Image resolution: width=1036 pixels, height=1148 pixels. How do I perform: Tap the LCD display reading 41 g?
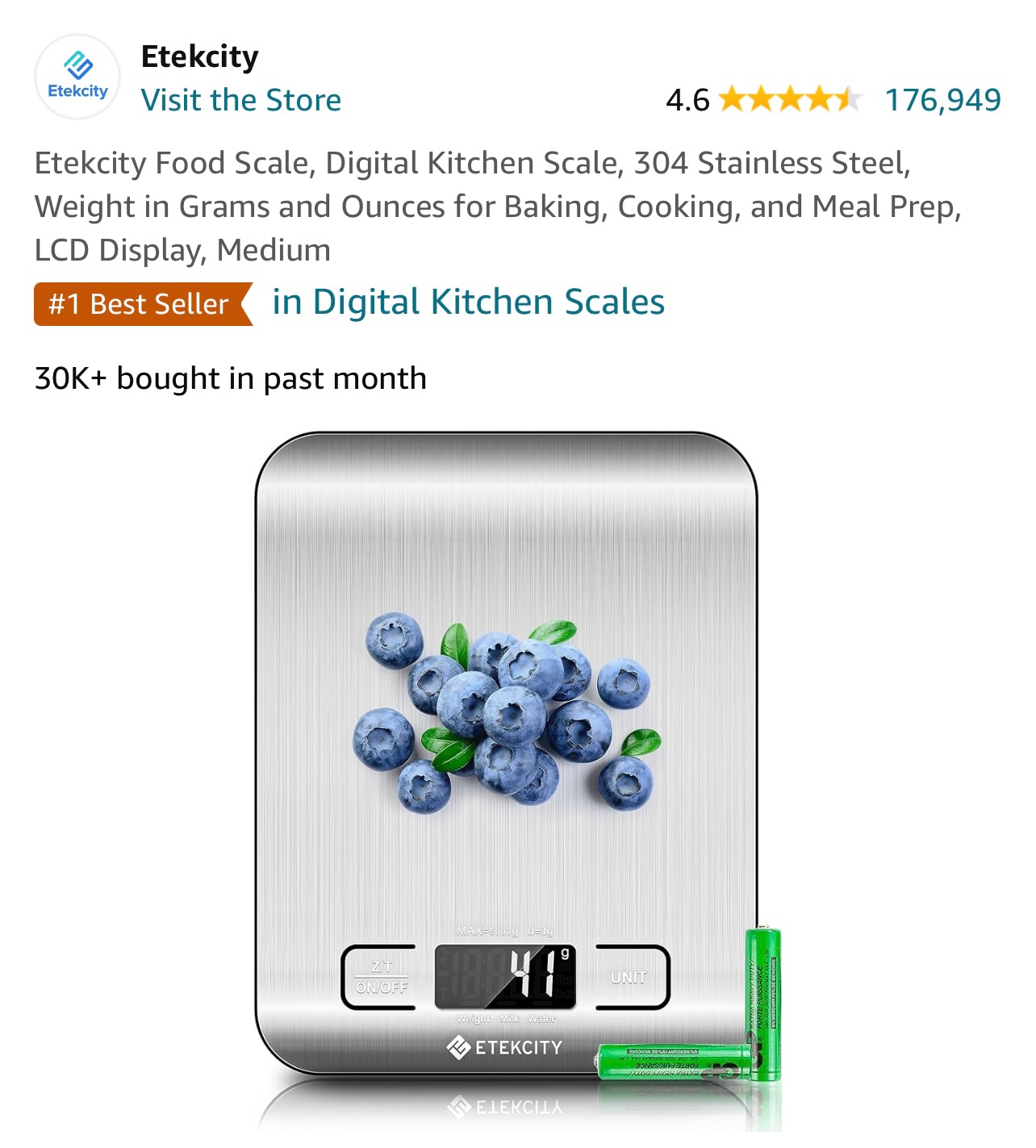(x=506, y=977)
